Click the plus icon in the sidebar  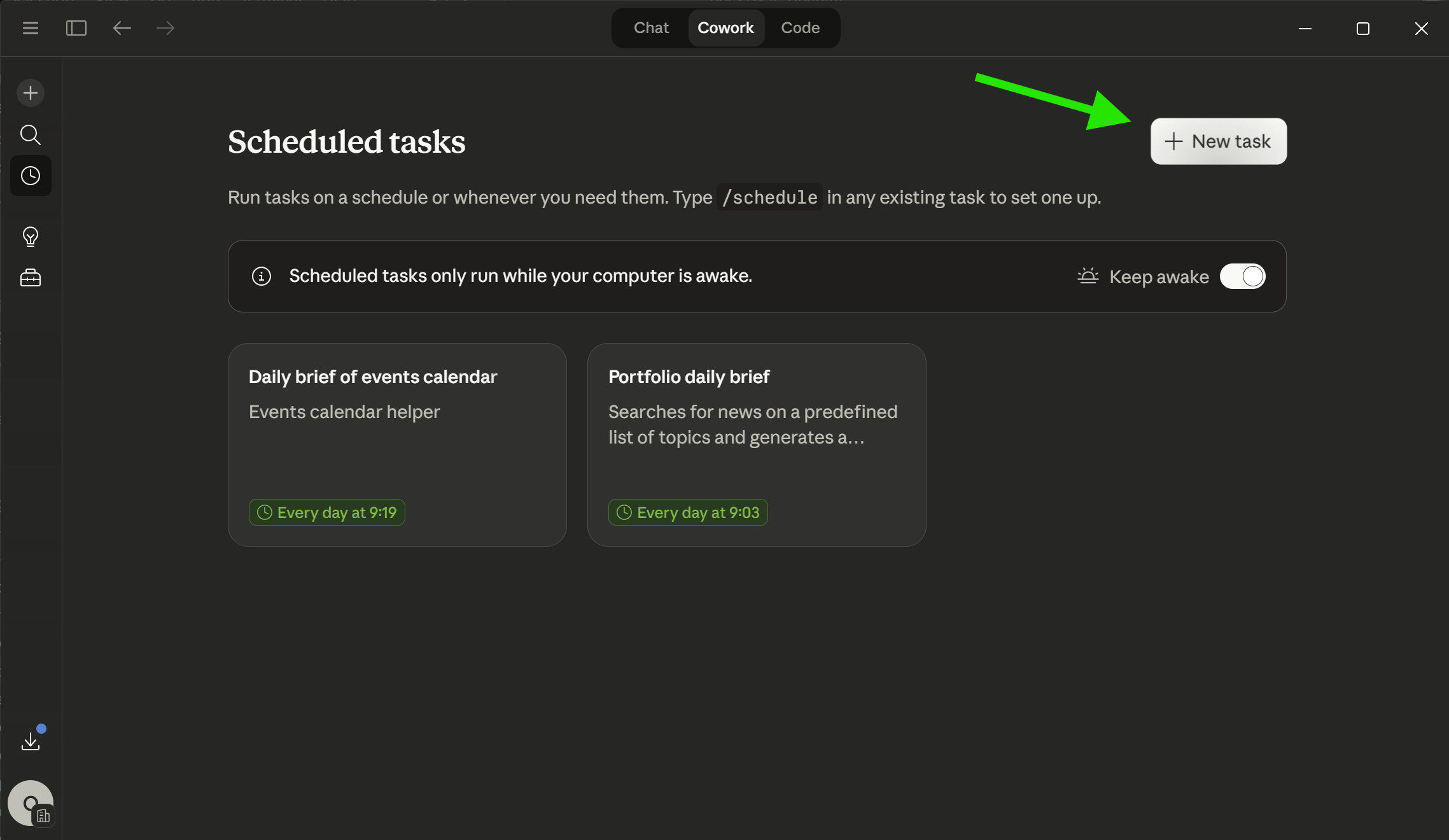point(31,93)
